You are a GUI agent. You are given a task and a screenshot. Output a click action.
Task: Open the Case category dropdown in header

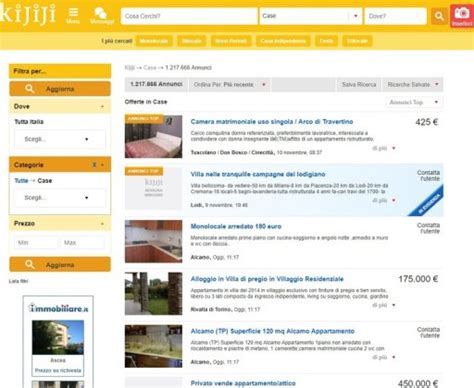pos(311,16)
